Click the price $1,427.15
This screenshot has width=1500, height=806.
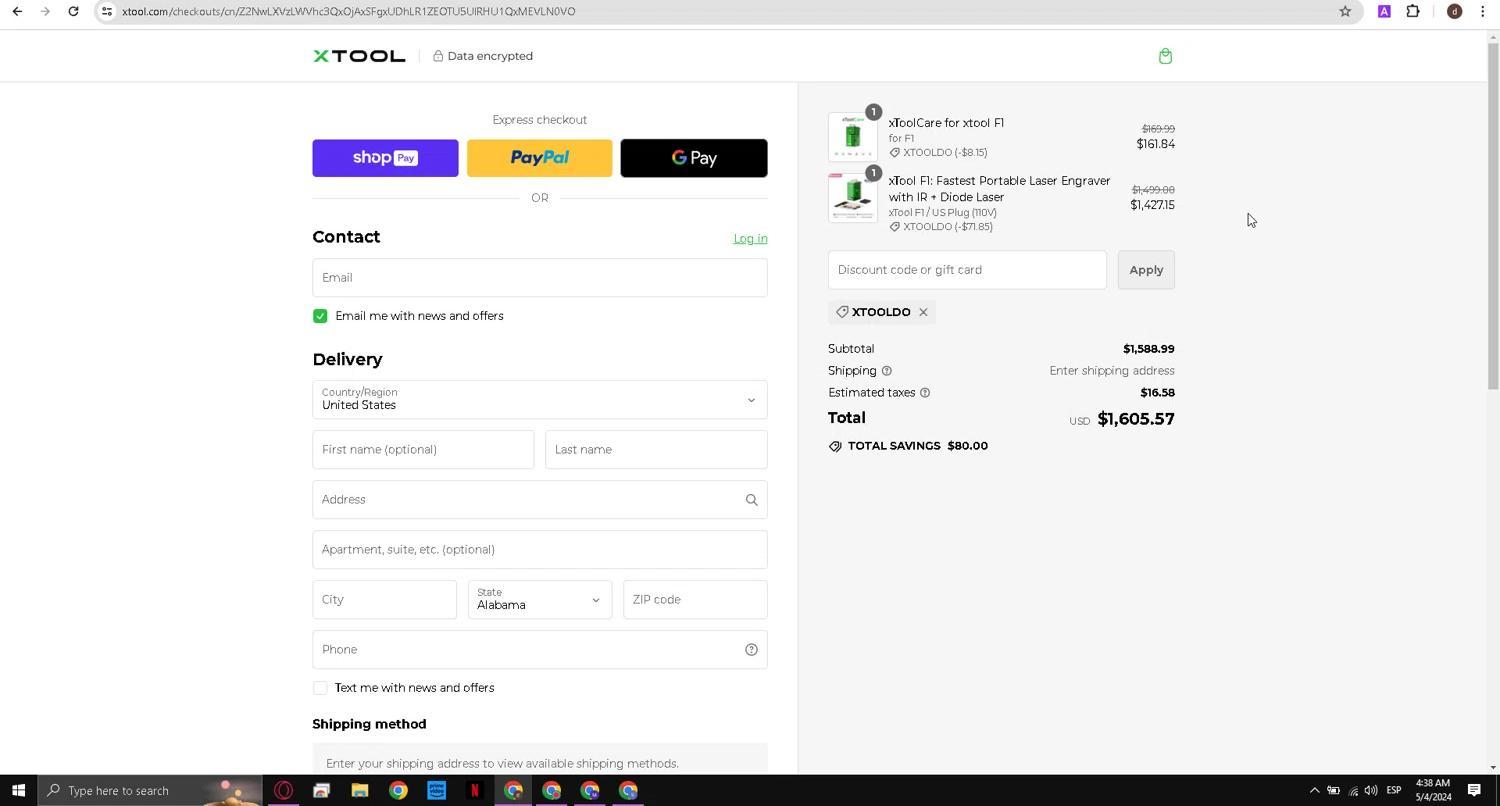(1152, 205)
